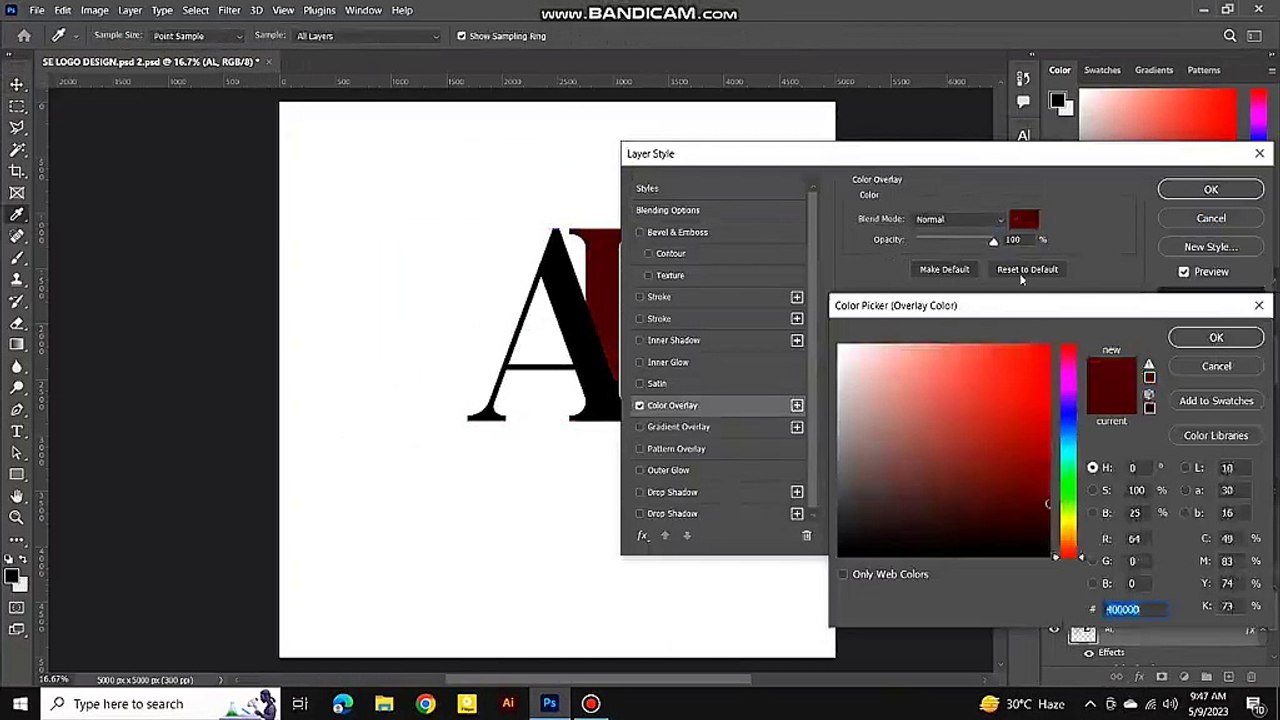
Task: Open the Sample Size Point Sample dropdown
Action: pos(197,36)
